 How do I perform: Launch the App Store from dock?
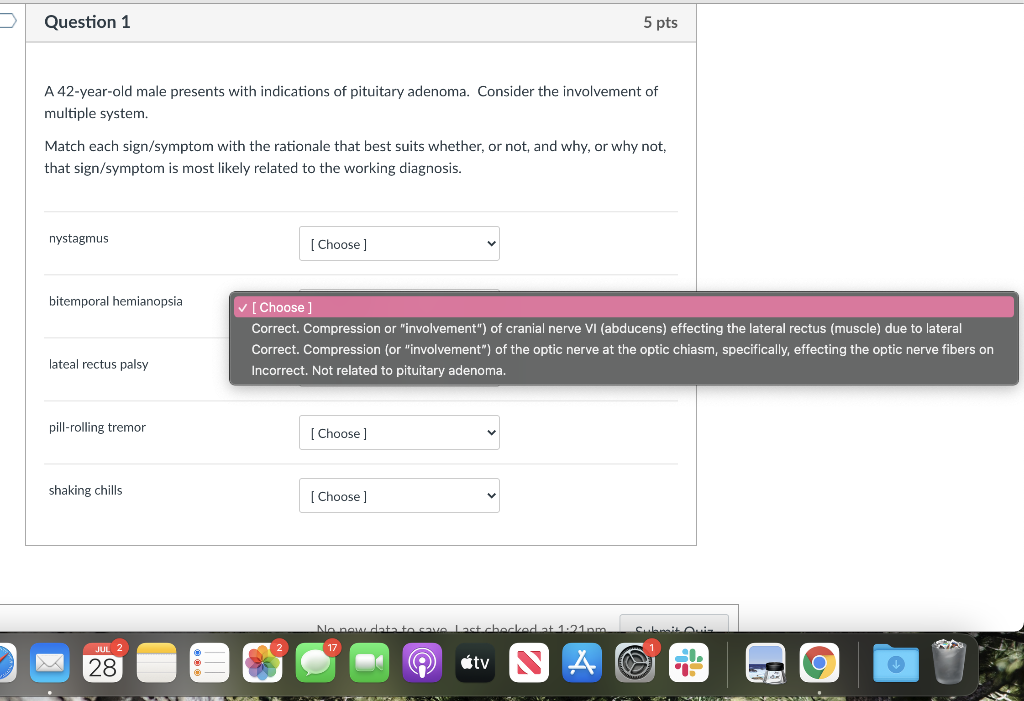point(581,662)
